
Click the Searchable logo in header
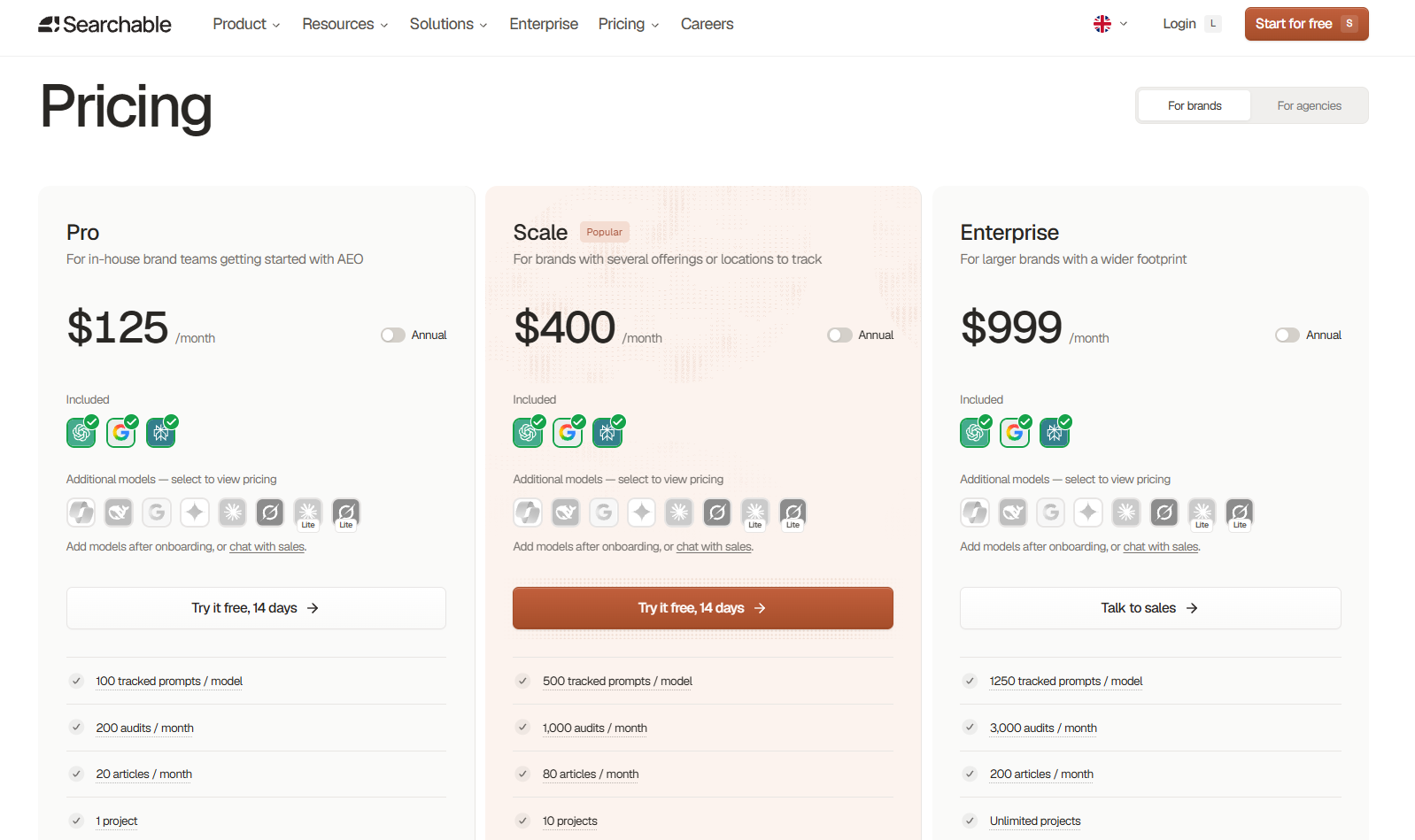[x=104, y=24]
